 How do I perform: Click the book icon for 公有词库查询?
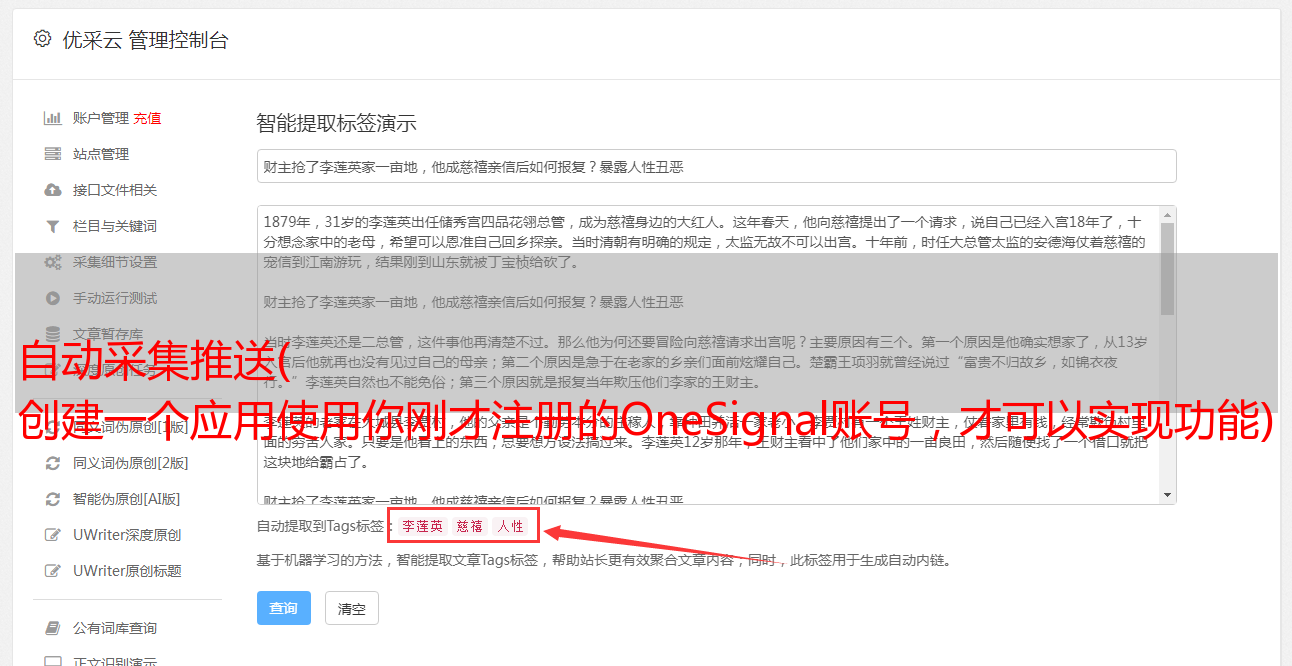(53, 628)
